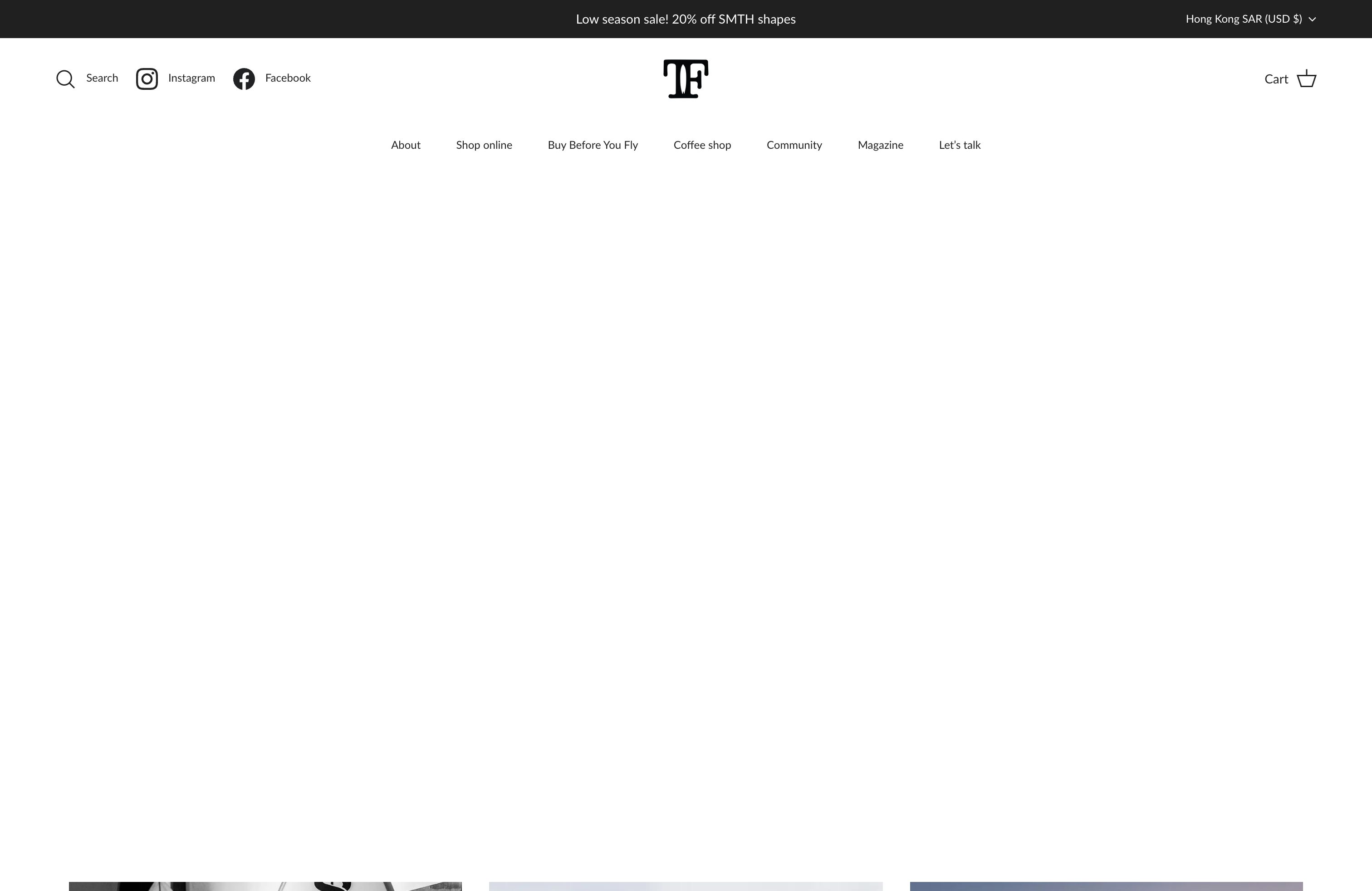Click the Search magnifier icon
Viewport: 1372px width, 891px height.
pos(66,78)
